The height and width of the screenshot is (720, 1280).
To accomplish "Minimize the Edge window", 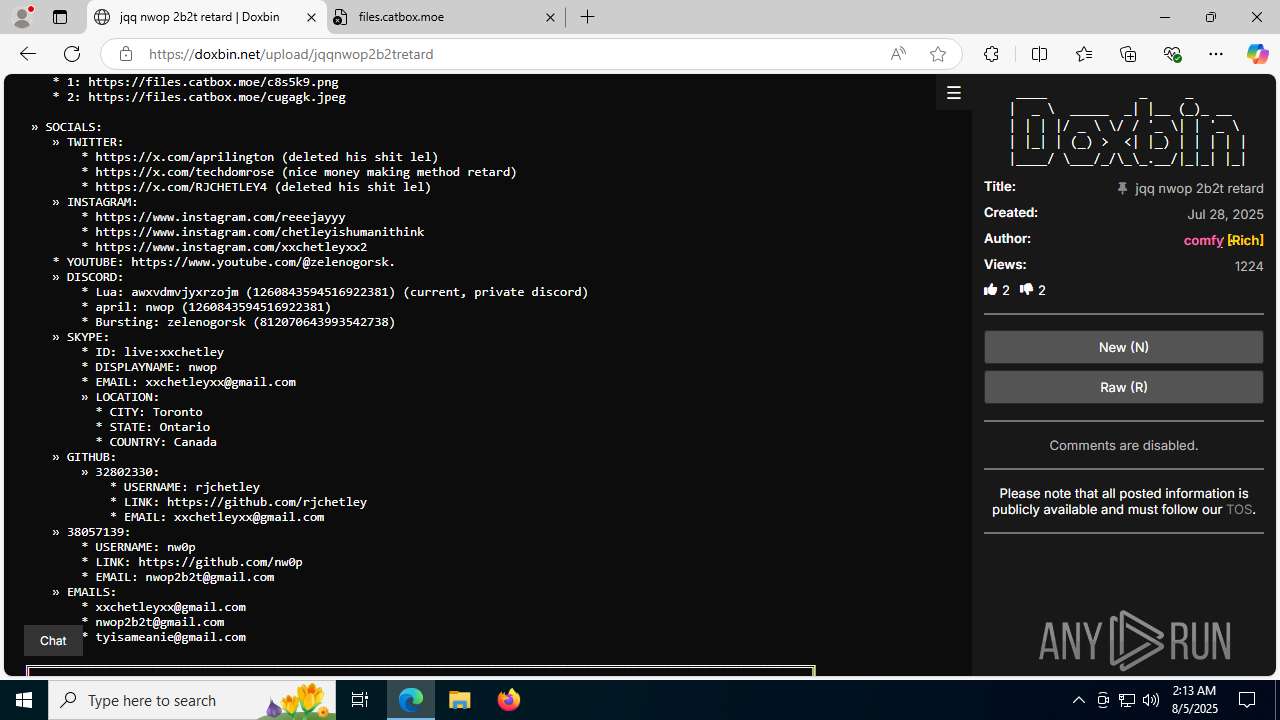I will click(1164, 17).
